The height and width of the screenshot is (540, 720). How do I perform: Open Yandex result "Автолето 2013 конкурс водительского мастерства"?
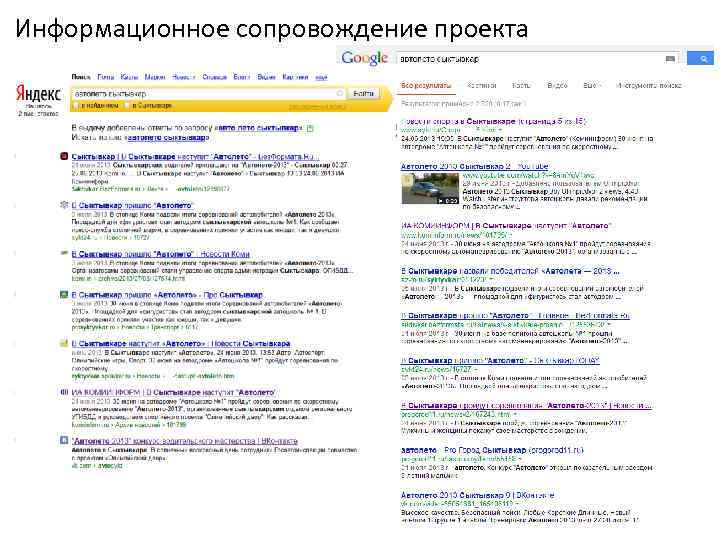185,441
